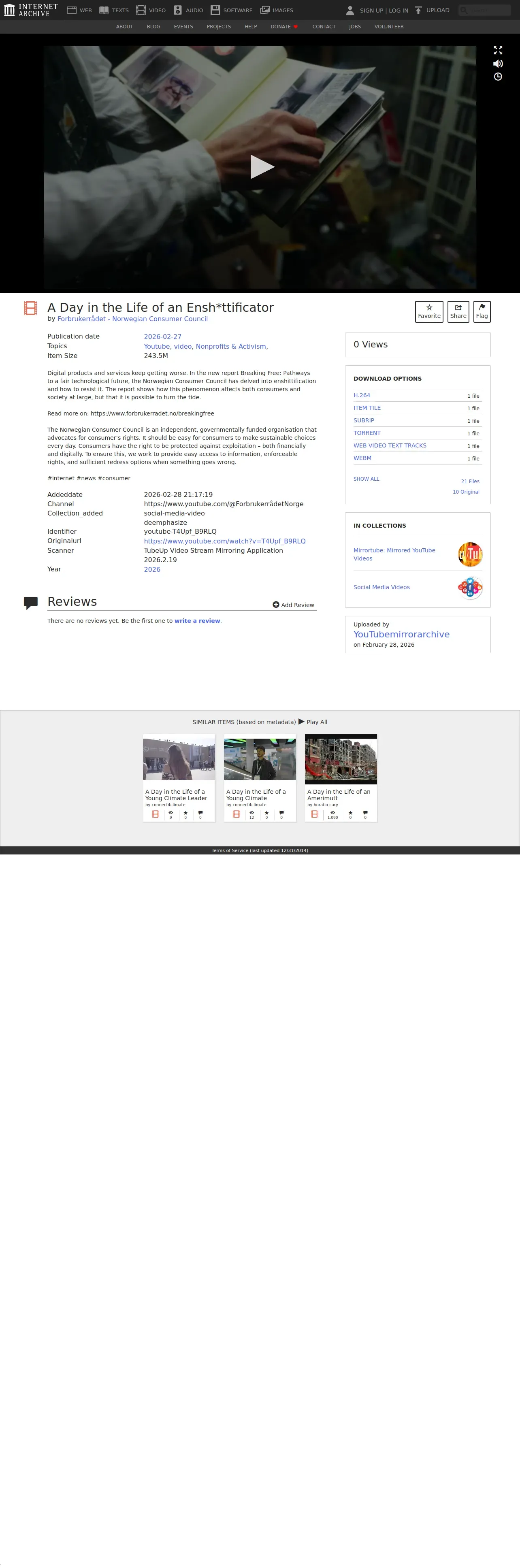Download the WEBM file
The height and width of the screenshot is (1568, 520).
pos(362,458)
